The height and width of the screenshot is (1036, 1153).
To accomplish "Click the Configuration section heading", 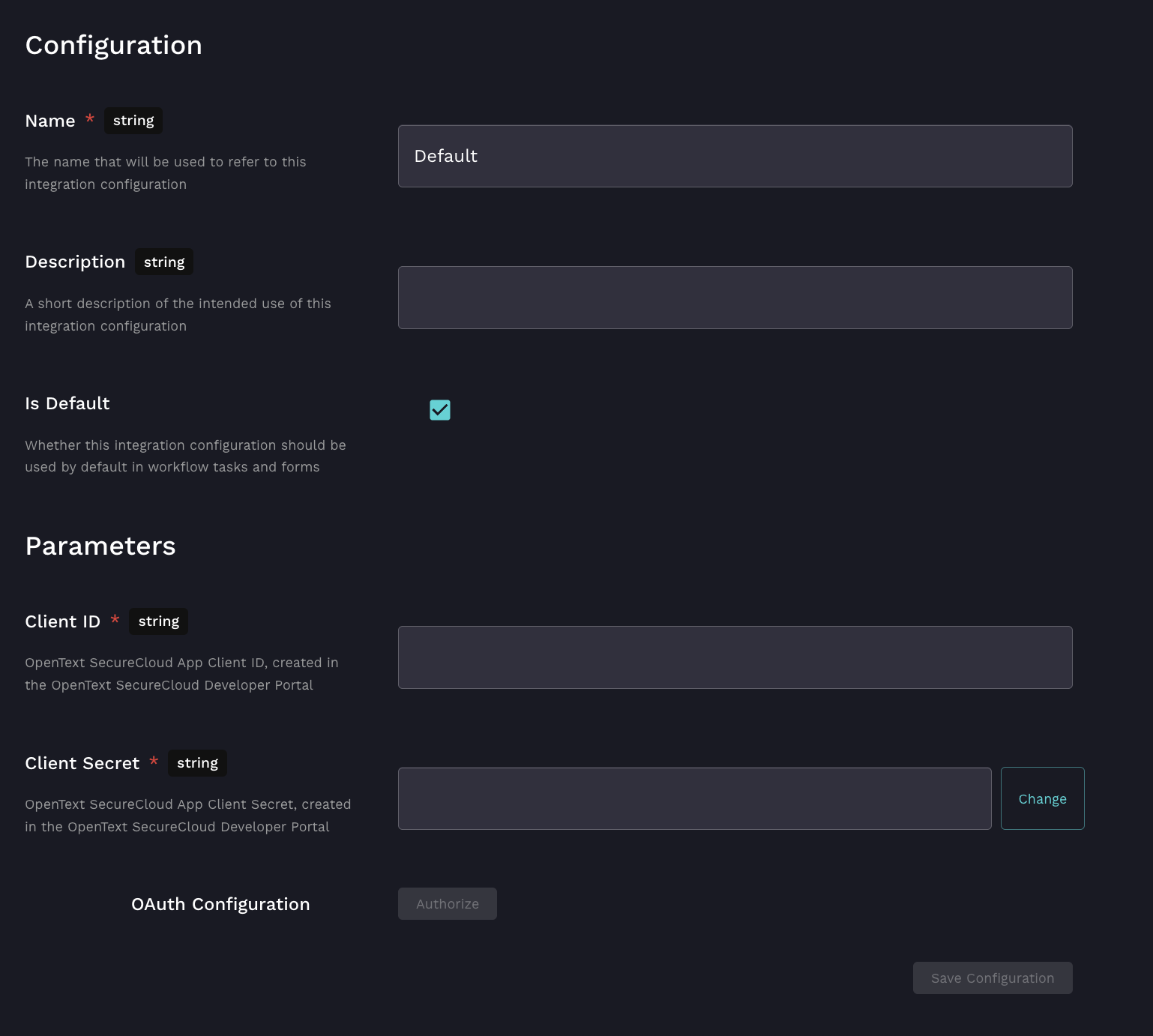I will coord(114,46).
